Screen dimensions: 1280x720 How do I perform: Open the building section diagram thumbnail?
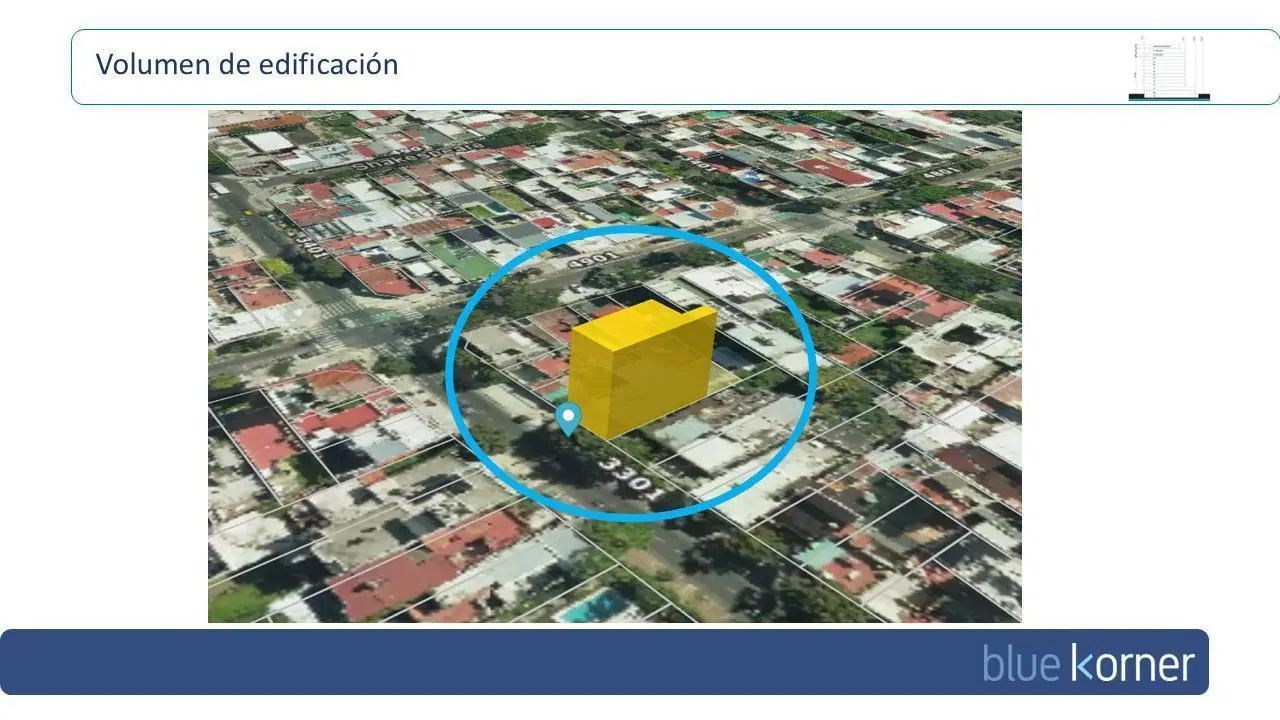pyautogui.click(x=1169, y=68)
